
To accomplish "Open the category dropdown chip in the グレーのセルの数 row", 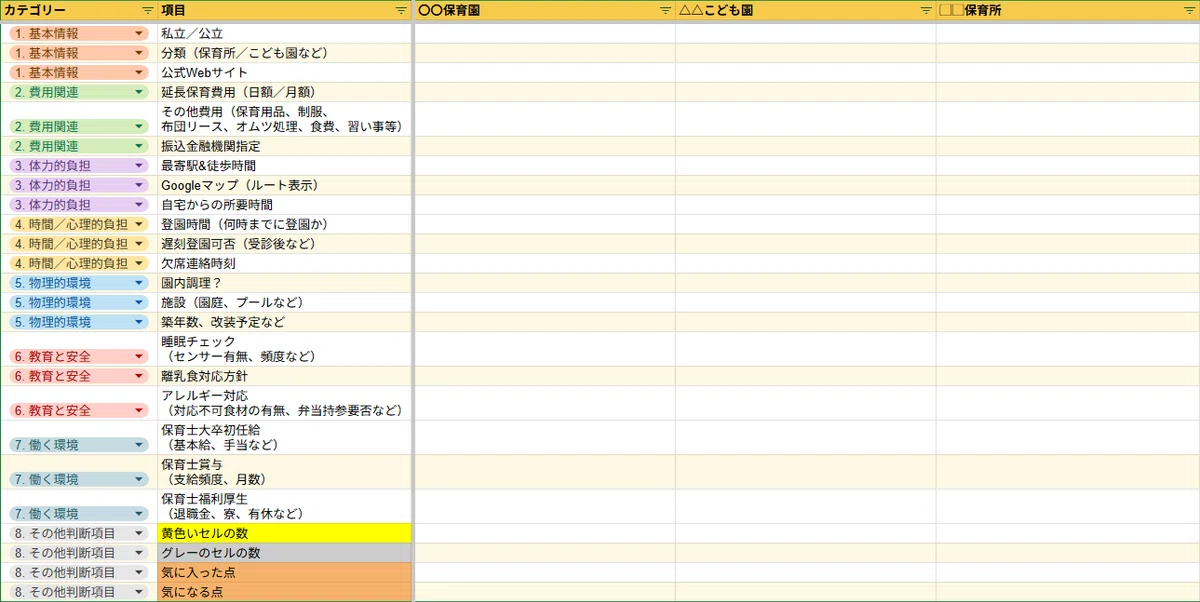I will pos(79,553).
